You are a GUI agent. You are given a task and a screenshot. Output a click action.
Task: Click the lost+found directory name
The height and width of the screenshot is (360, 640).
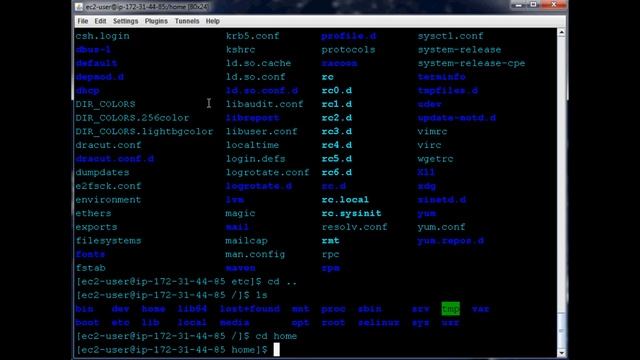pyautogui.click(x=250, y=309)
